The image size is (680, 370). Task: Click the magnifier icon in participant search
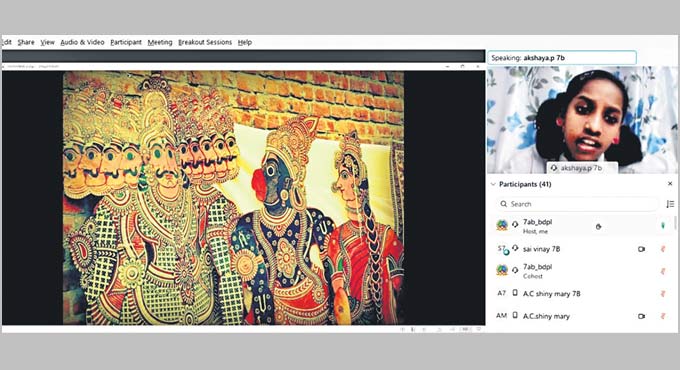tap(503, 204)
